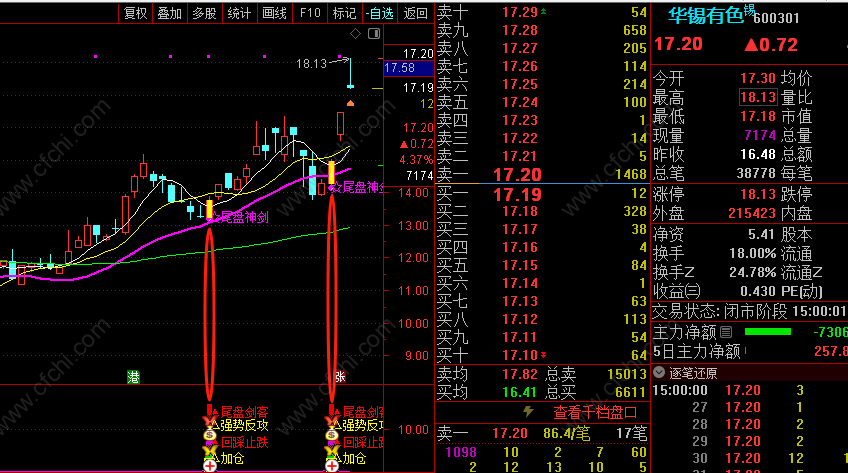Click the green arrow next to 卖十 price
This screenshot has width=848, height=473.
tap(544, 11)
